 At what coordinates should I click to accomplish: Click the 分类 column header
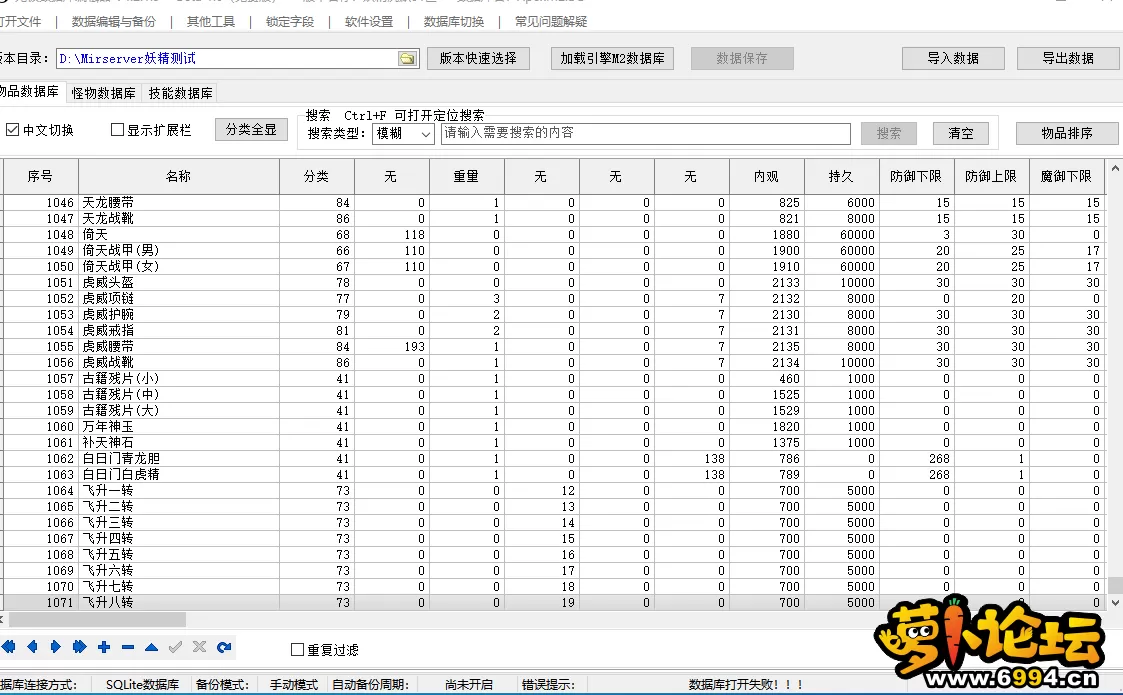[x=317, y=176]
